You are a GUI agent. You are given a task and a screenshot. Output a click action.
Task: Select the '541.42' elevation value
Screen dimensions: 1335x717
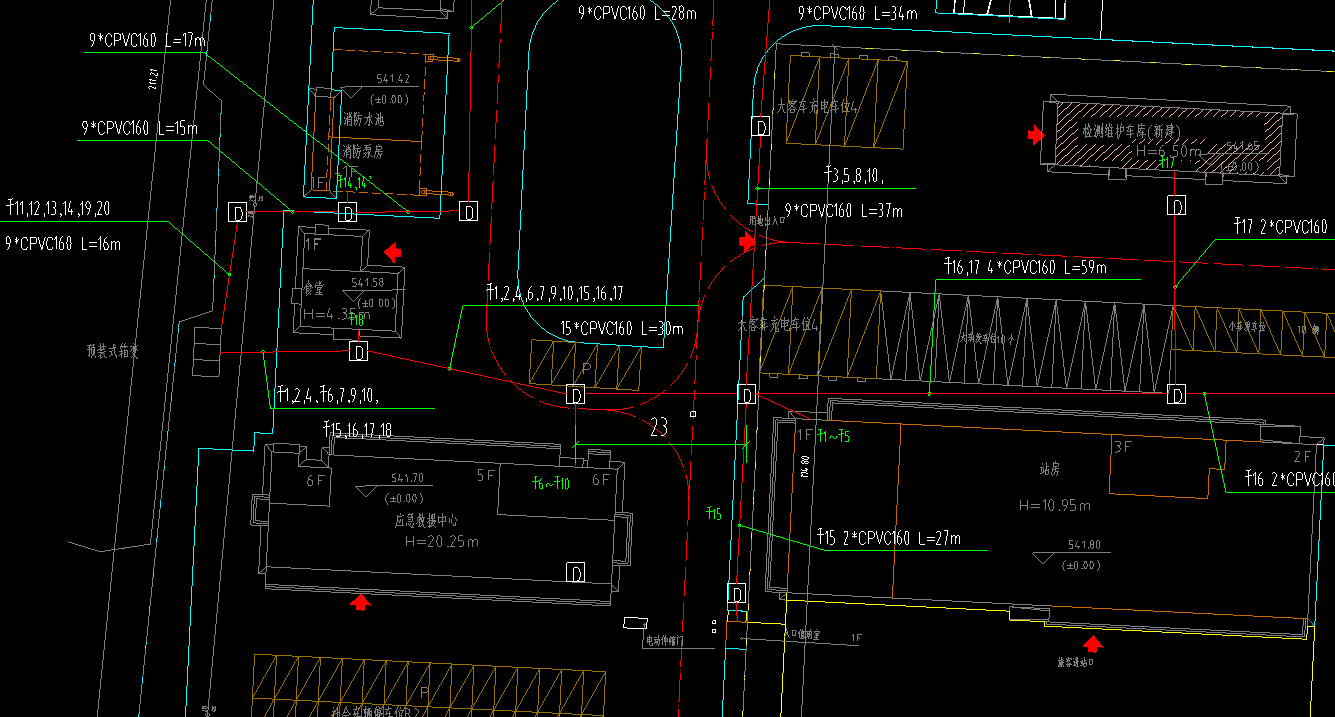pyautogui.click(x=394, y=79)
